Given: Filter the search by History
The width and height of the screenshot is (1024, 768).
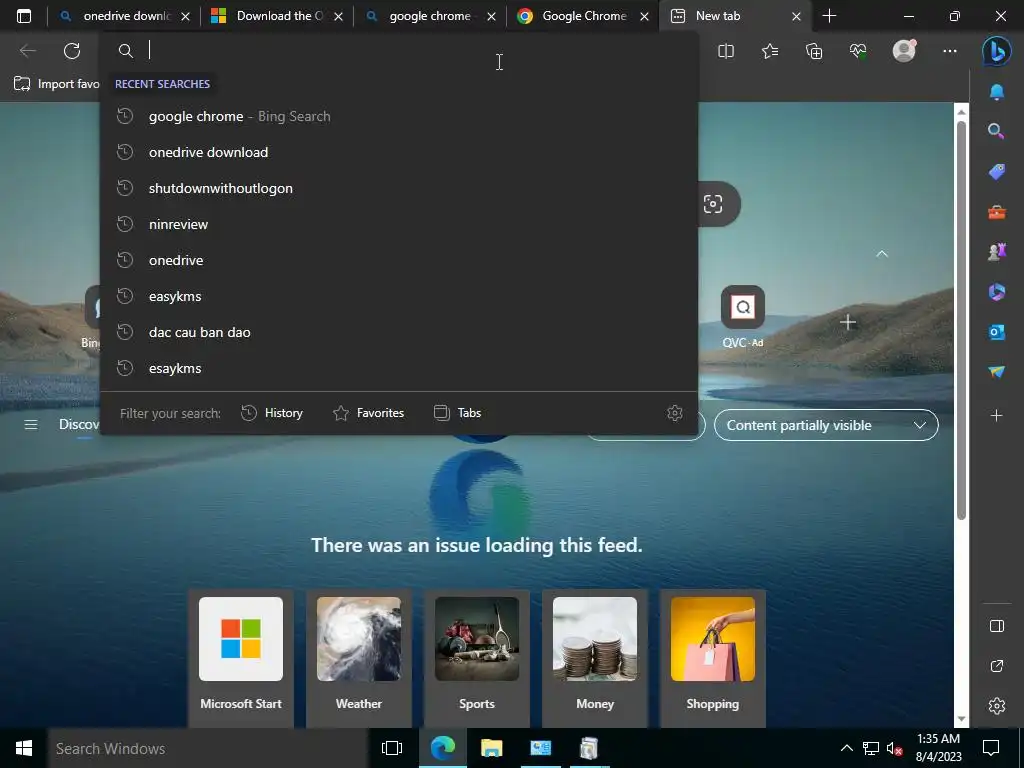Looking at the screenshot, I should click(x=272, y=413).
